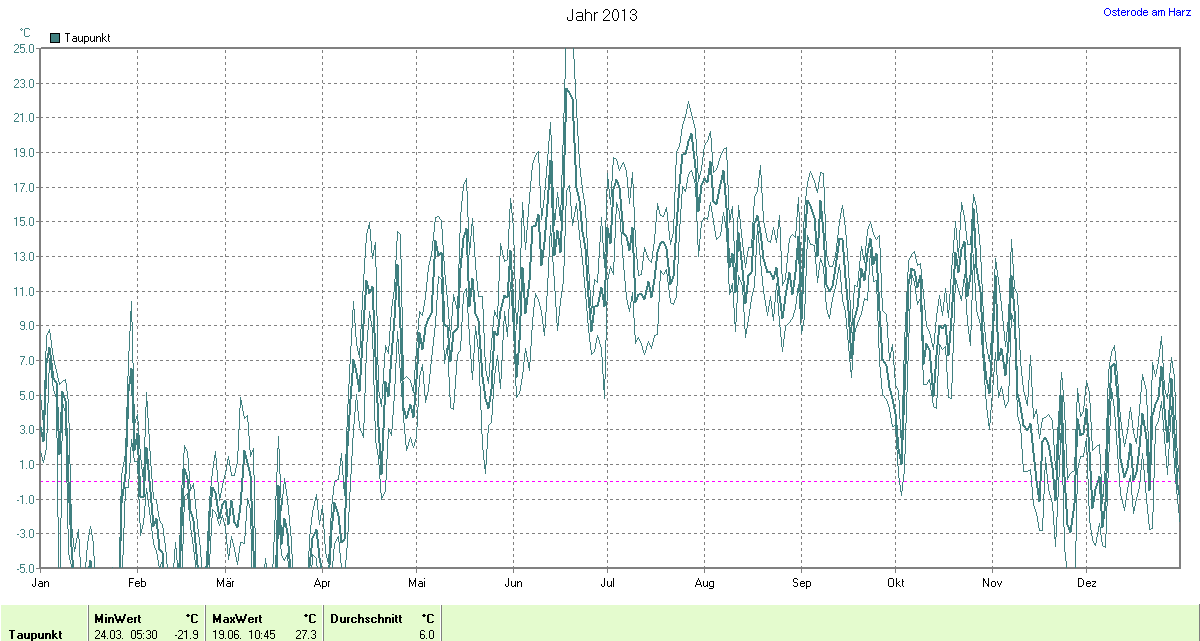Click the Apr month axis label
Screen dimensions: 1200x641
coord(322,582)
